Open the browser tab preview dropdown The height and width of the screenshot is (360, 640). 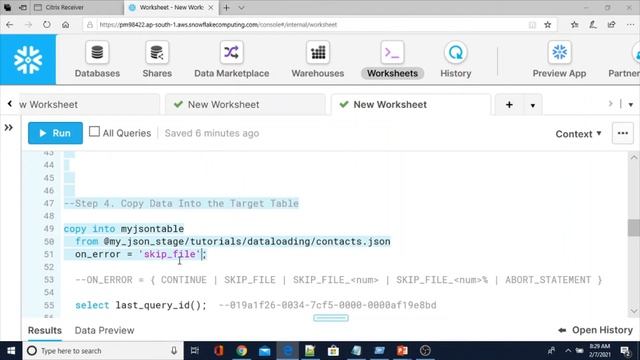tap(241, 7)
